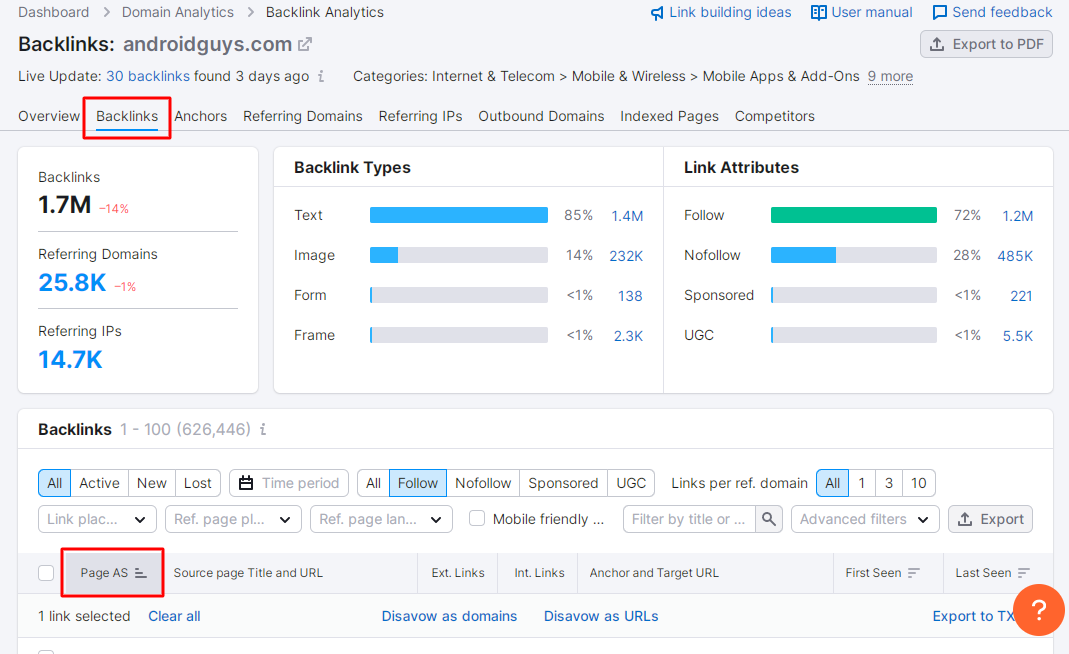Click Disavow as domains
This screenshot has width=1069, height=654.
(449, 616)
